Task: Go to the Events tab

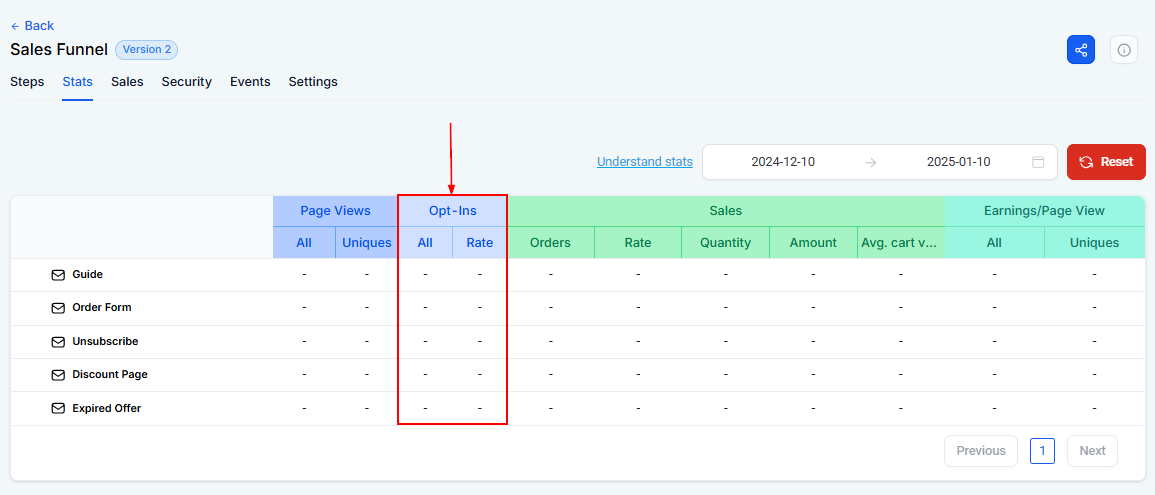Action: pyautogui.click(x=250, y=82)
